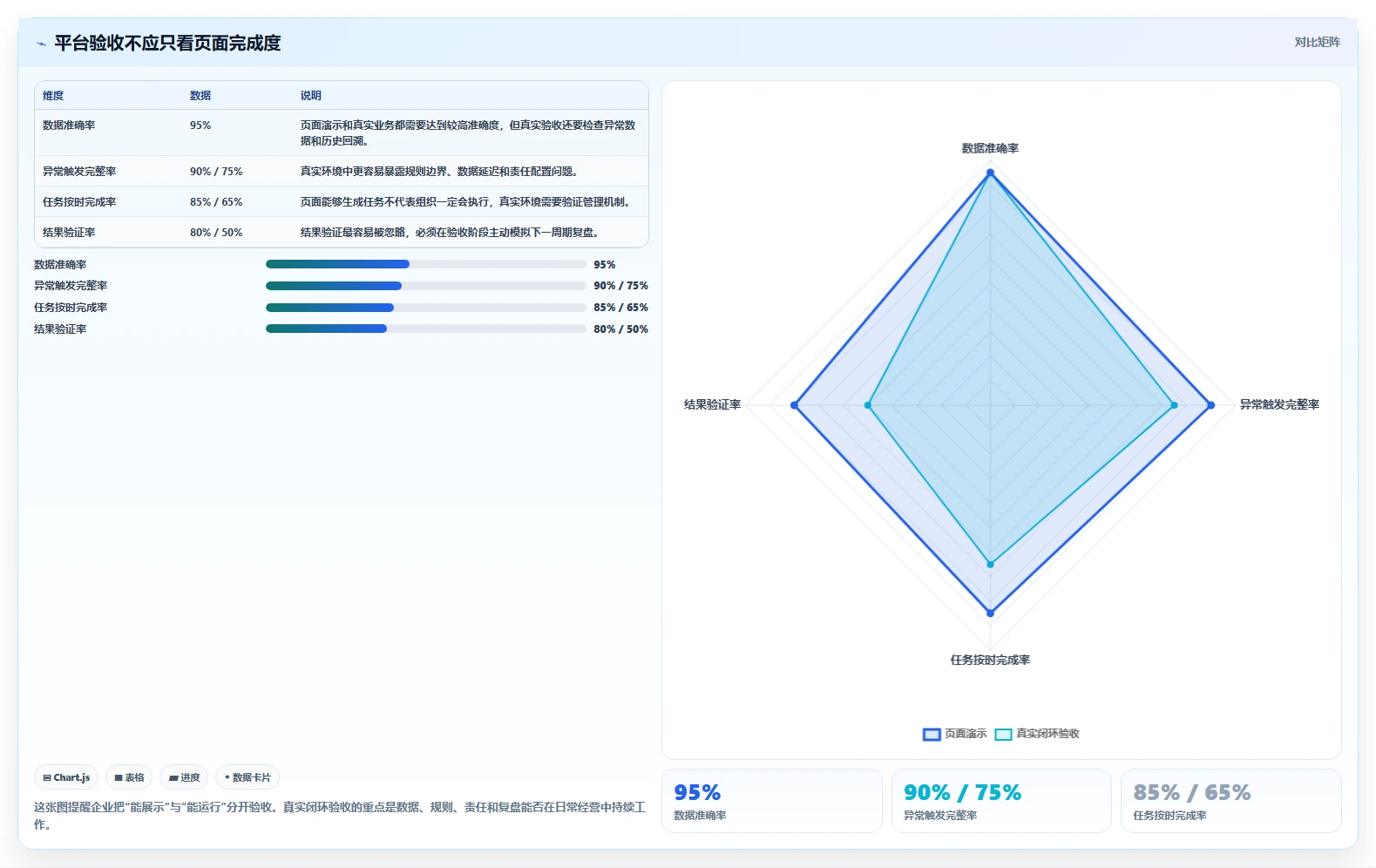
Task: Click the 85% / 65% table cell
Action: pyautogui.click(x=216, y=202)
